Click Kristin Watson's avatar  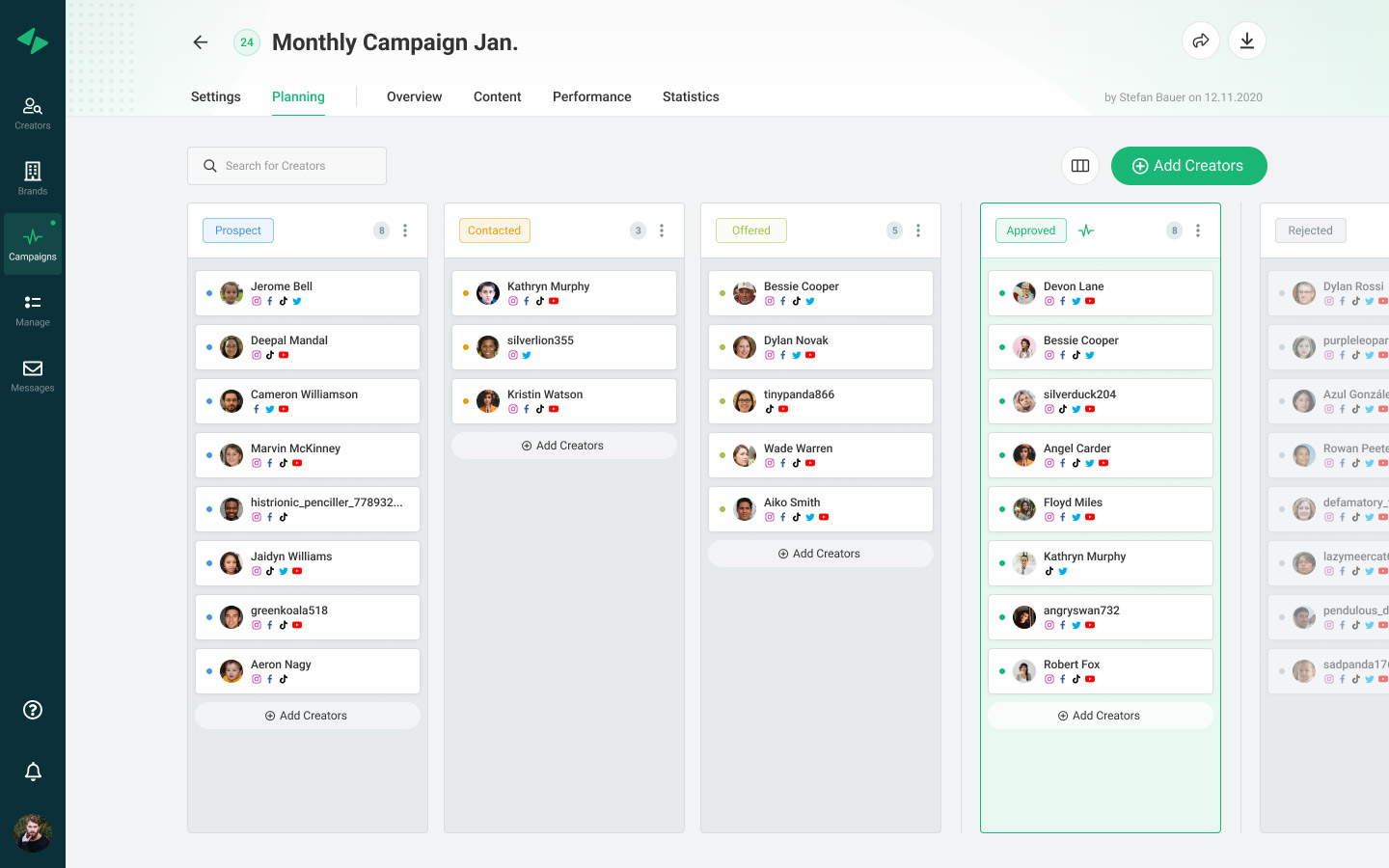(488, 401)
